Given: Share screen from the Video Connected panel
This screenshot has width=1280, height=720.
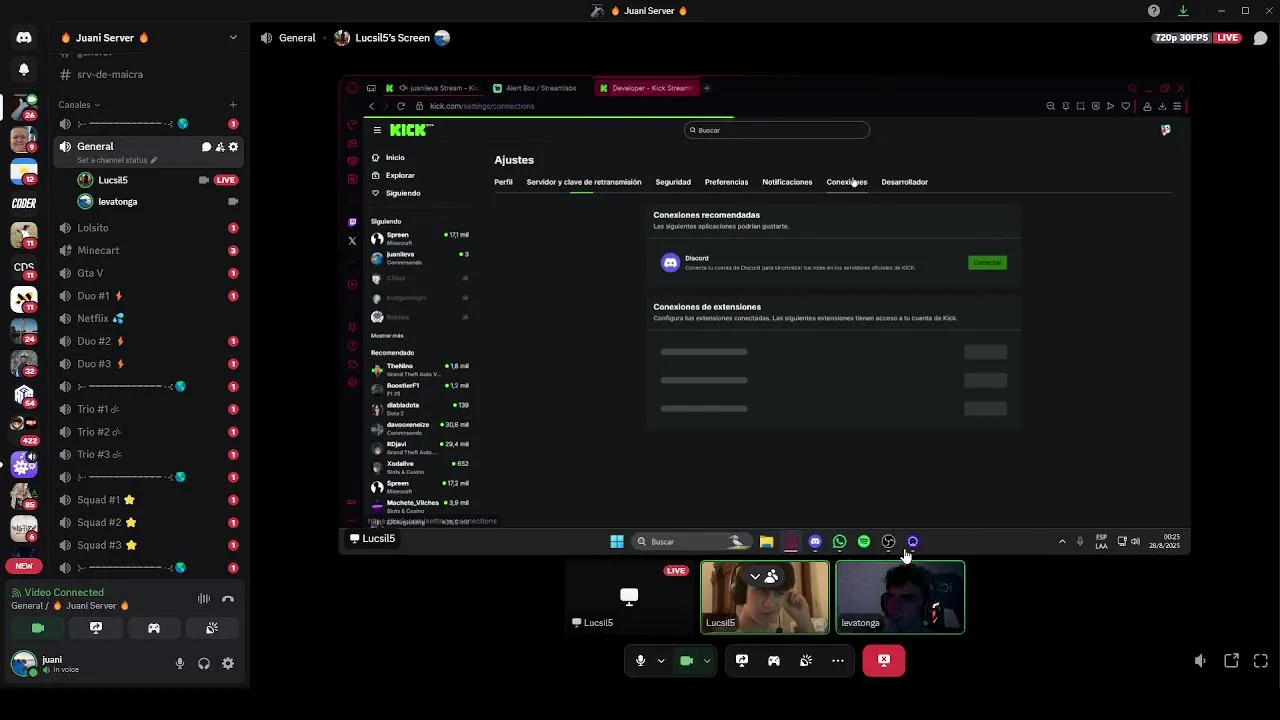Looking at the screenshot, I should [x=96, y=628].
